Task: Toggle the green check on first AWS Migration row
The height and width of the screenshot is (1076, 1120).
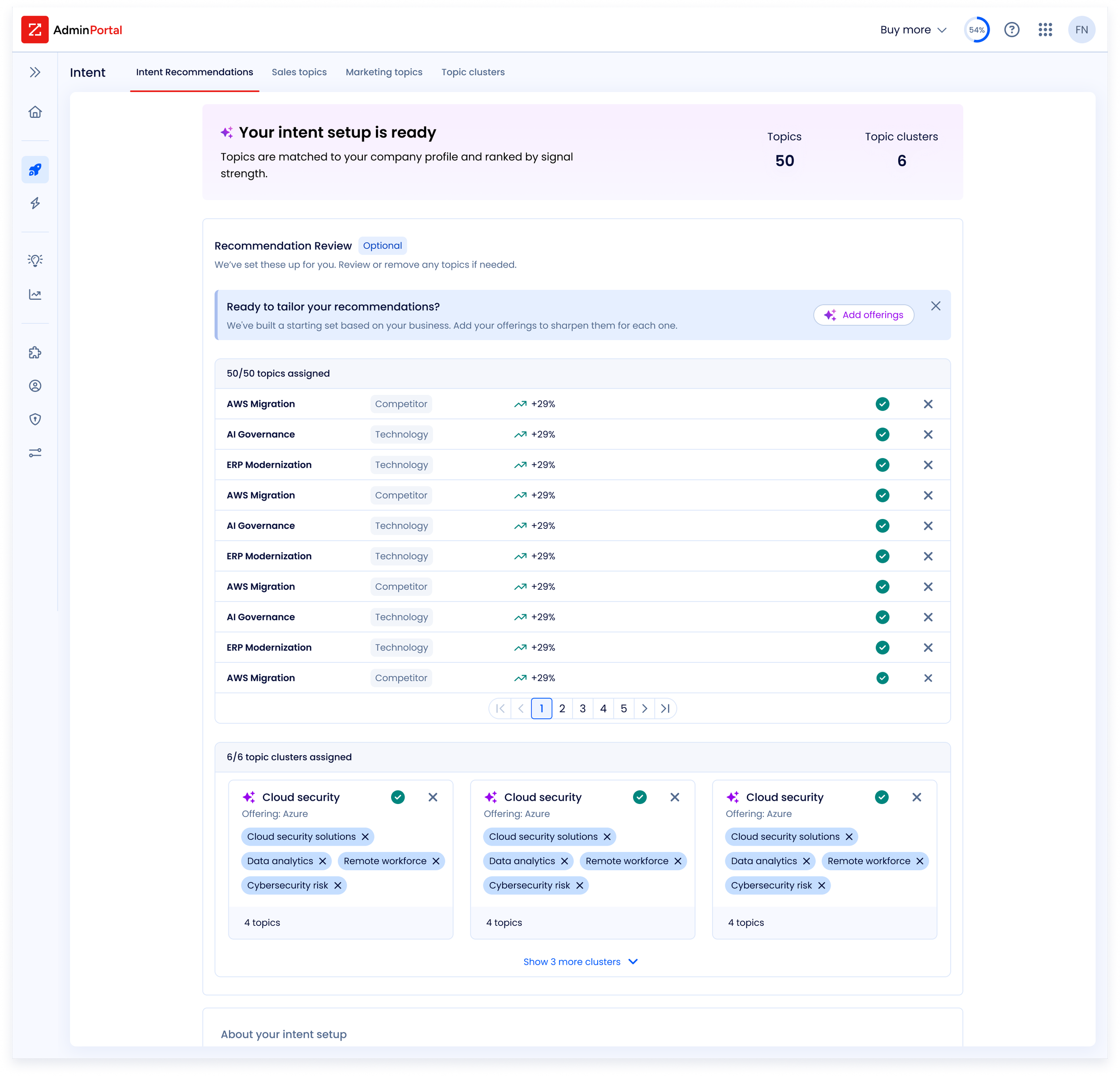Action: 882,404
